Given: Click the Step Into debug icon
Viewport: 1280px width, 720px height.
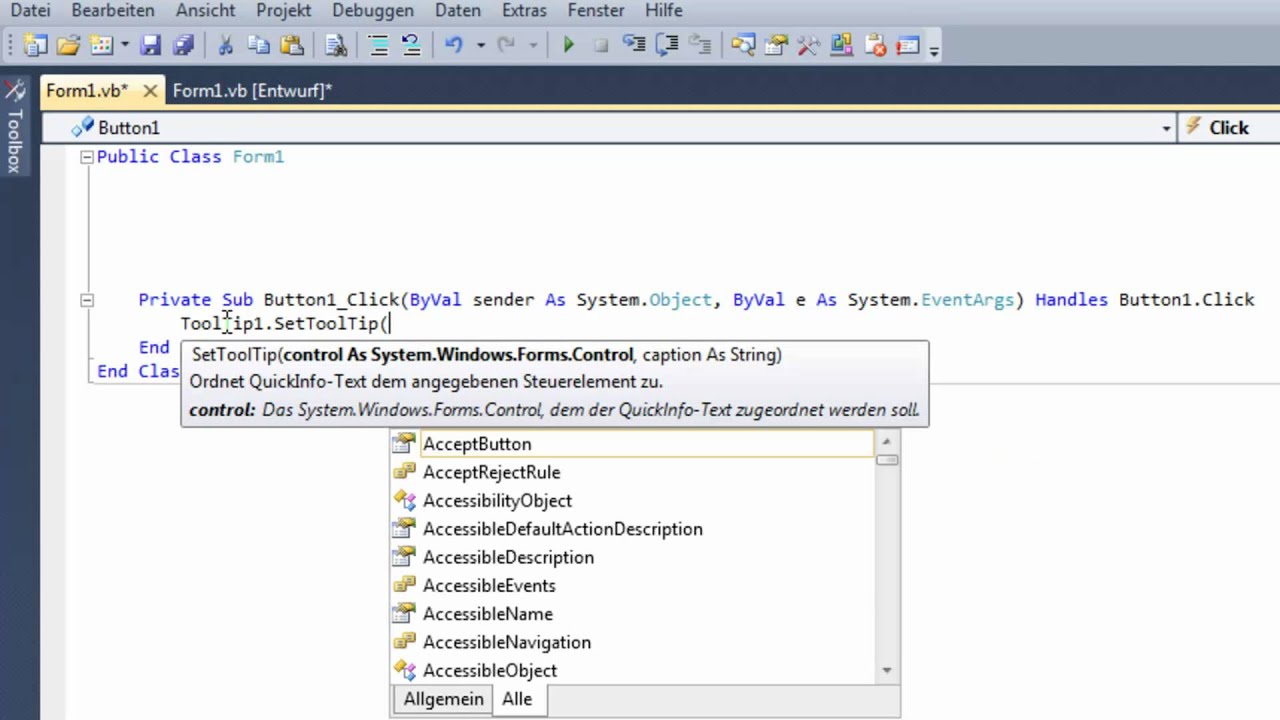Looking at the screenshot, I should (634, 45).
